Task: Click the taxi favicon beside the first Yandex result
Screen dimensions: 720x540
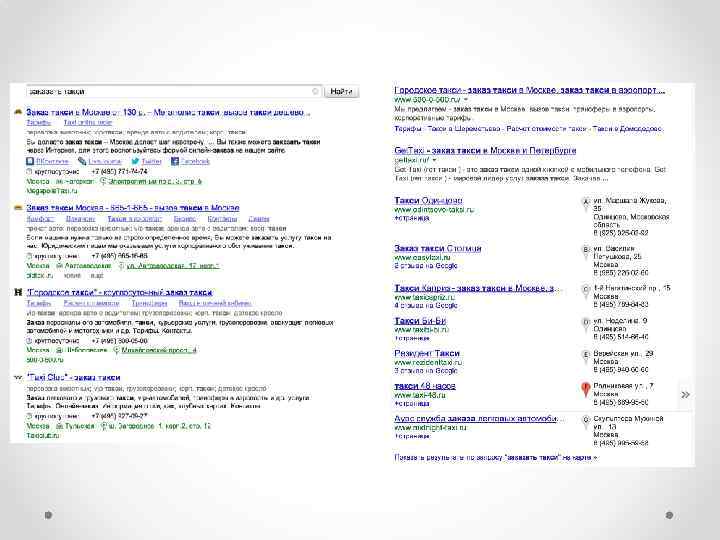Action: point(18,112)
